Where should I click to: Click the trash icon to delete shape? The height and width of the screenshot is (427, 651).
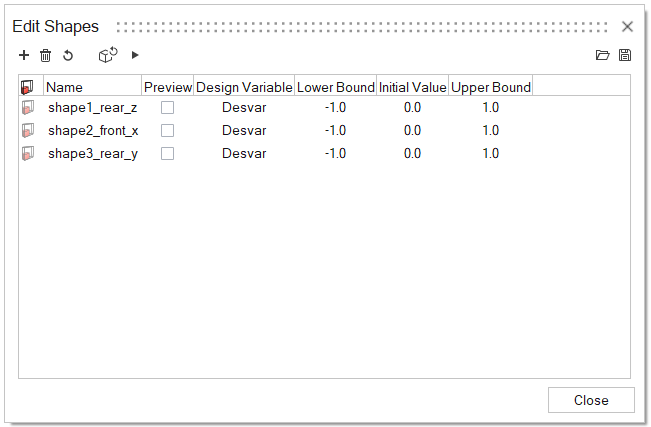pyautogui.click(x=45, y=56)
